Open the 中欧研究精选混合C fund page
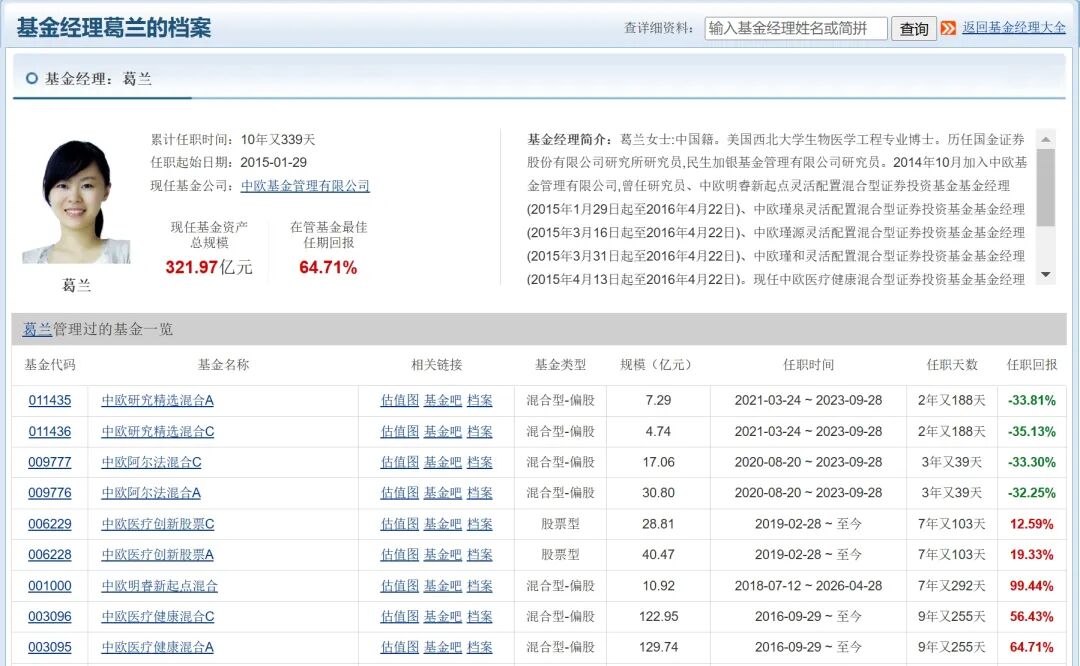 click(x=158, y=431)
